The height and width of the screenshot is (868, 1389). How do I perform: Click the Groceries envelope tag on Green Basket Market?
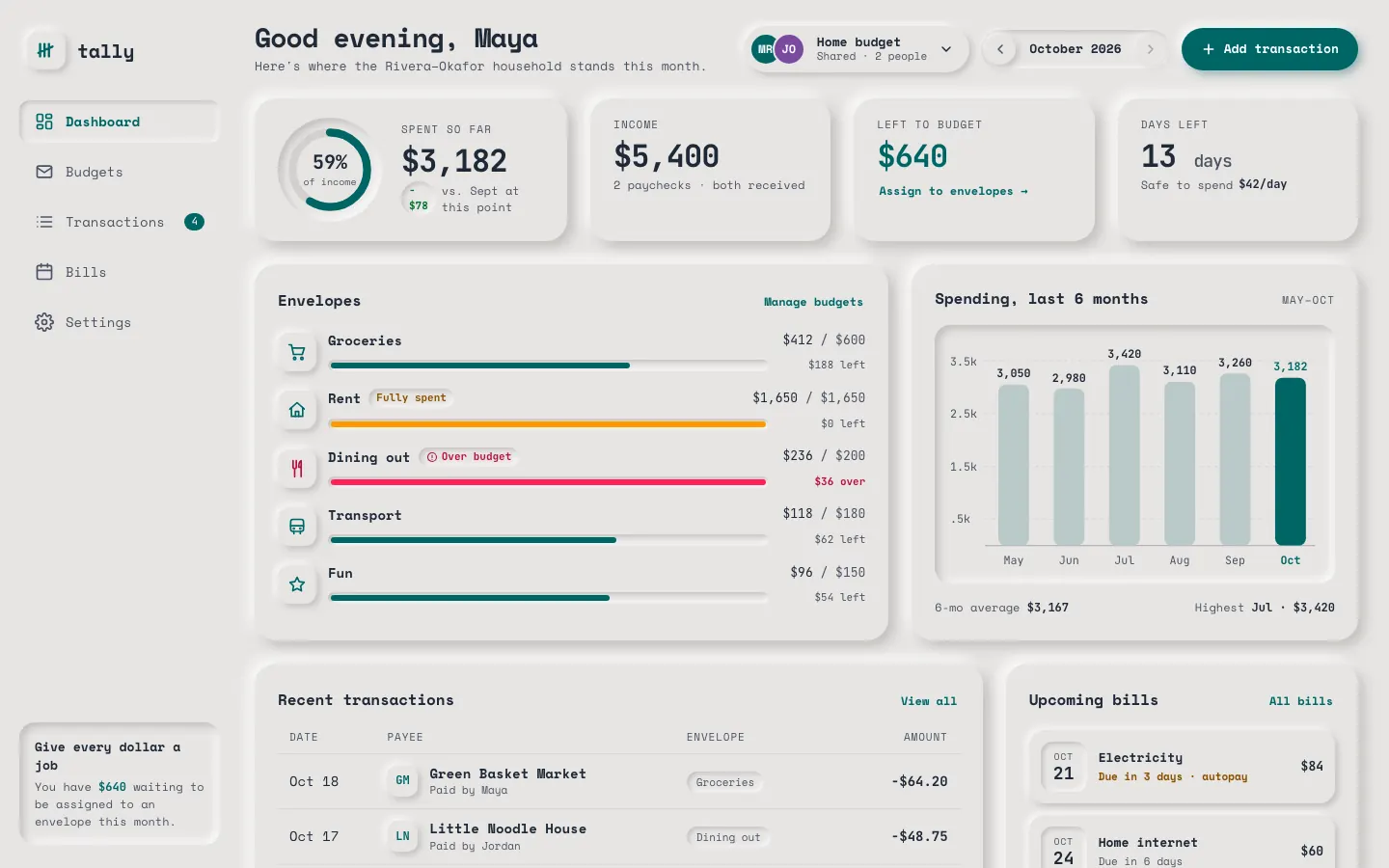click(725, 782)
